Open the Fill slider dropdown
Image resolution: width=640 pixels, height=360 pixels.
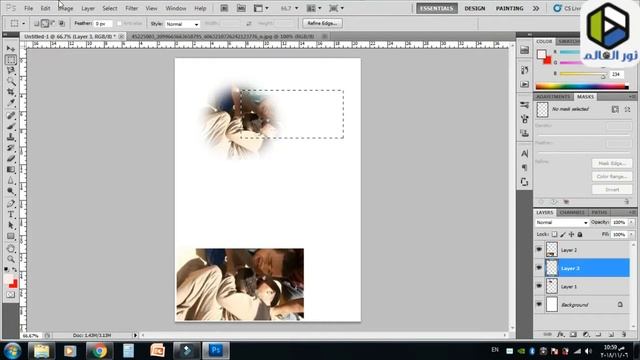(632, 234)
